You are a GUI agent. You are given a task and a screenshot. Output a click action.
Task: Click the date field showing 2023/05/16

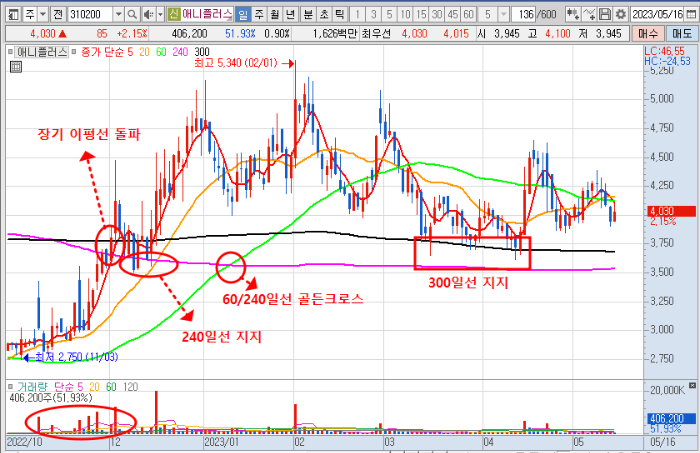657,15
